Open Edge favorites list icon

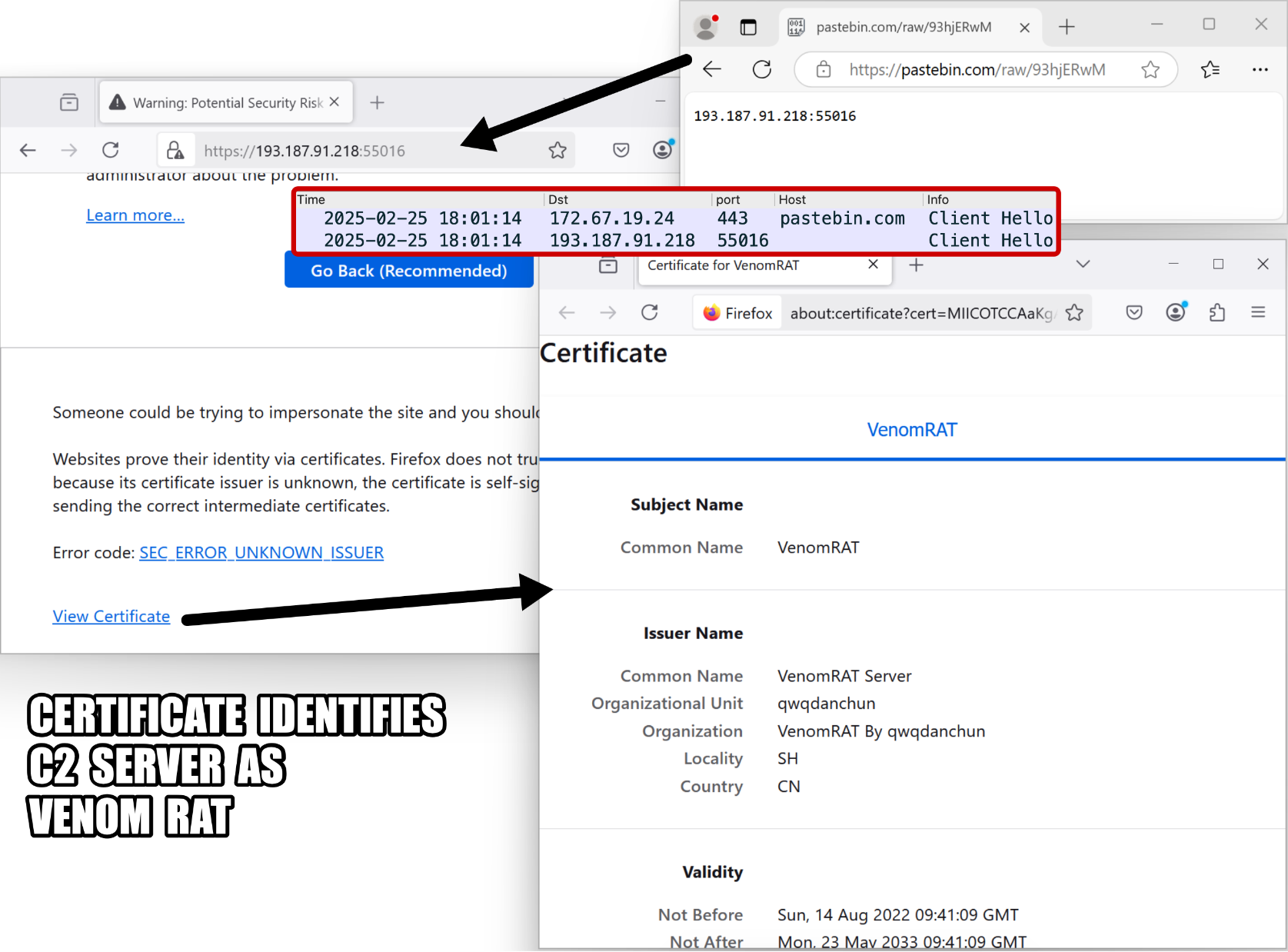click(1210, 70)
